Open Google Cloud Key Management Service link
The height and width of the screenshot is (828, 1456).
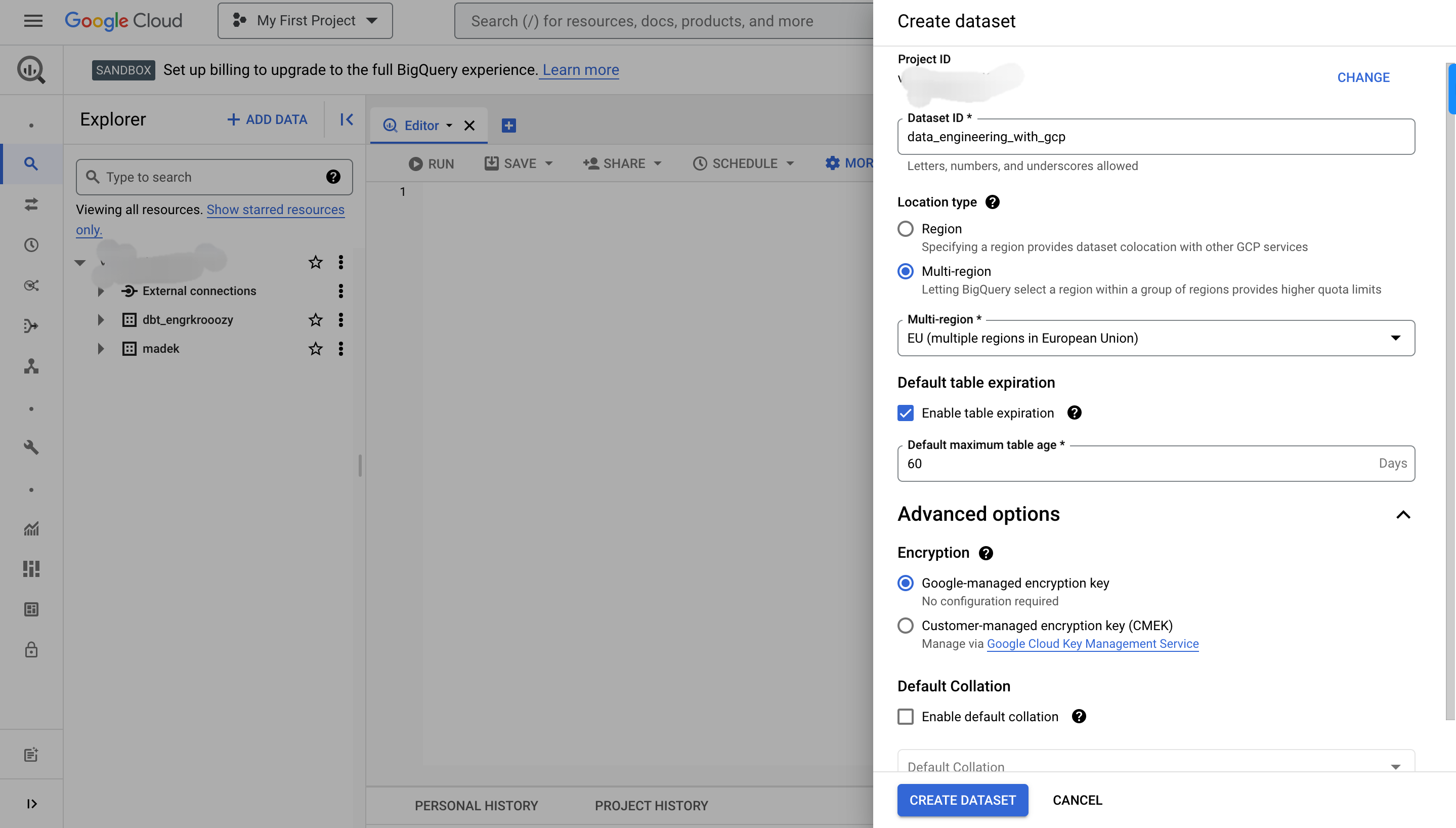pos(1092,644)
